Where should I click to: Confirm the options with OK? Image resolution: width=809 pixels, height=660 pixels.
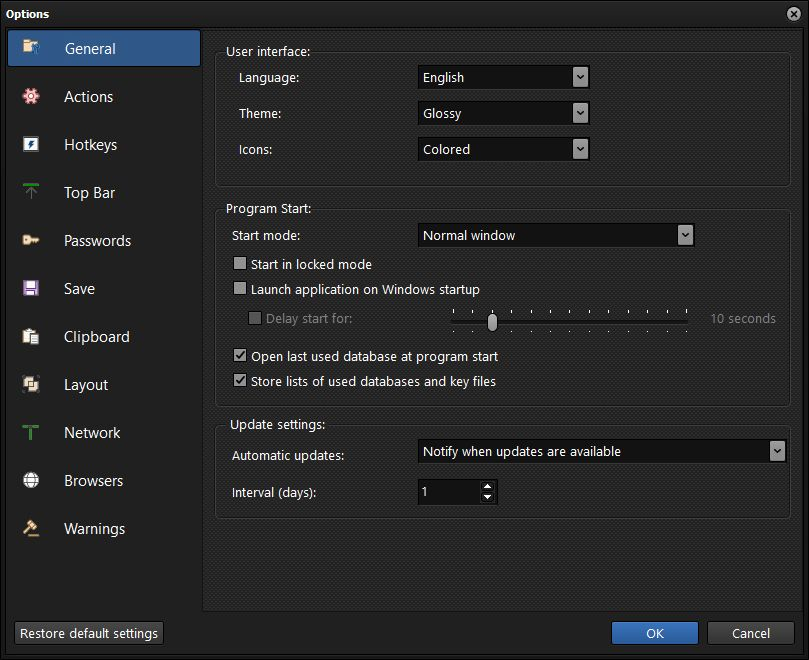tap(655, 633)
